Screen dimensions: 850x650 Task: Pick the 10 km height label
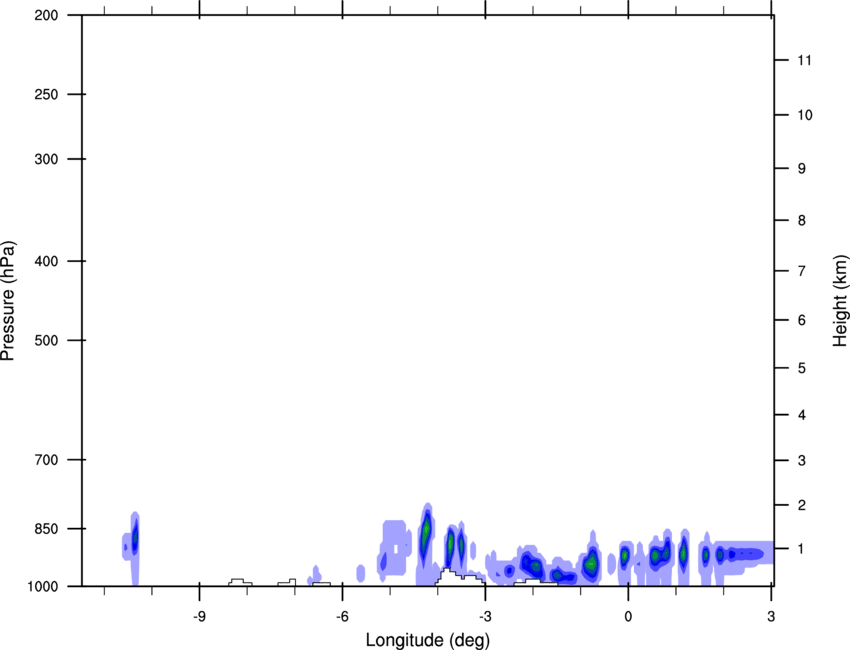(x=805, y=115)
